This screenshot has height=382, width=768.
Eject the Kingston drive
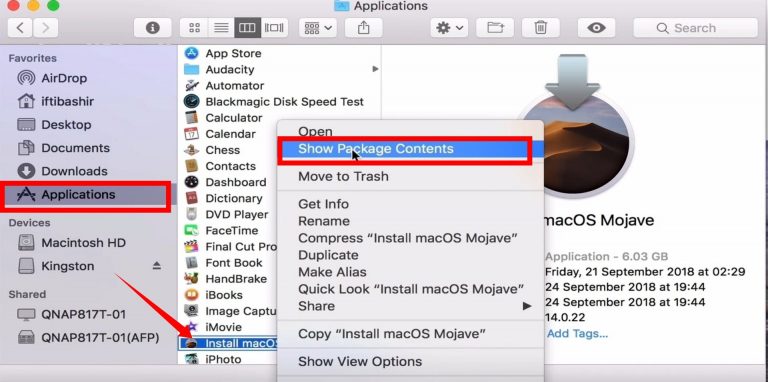tap(156, 266)
